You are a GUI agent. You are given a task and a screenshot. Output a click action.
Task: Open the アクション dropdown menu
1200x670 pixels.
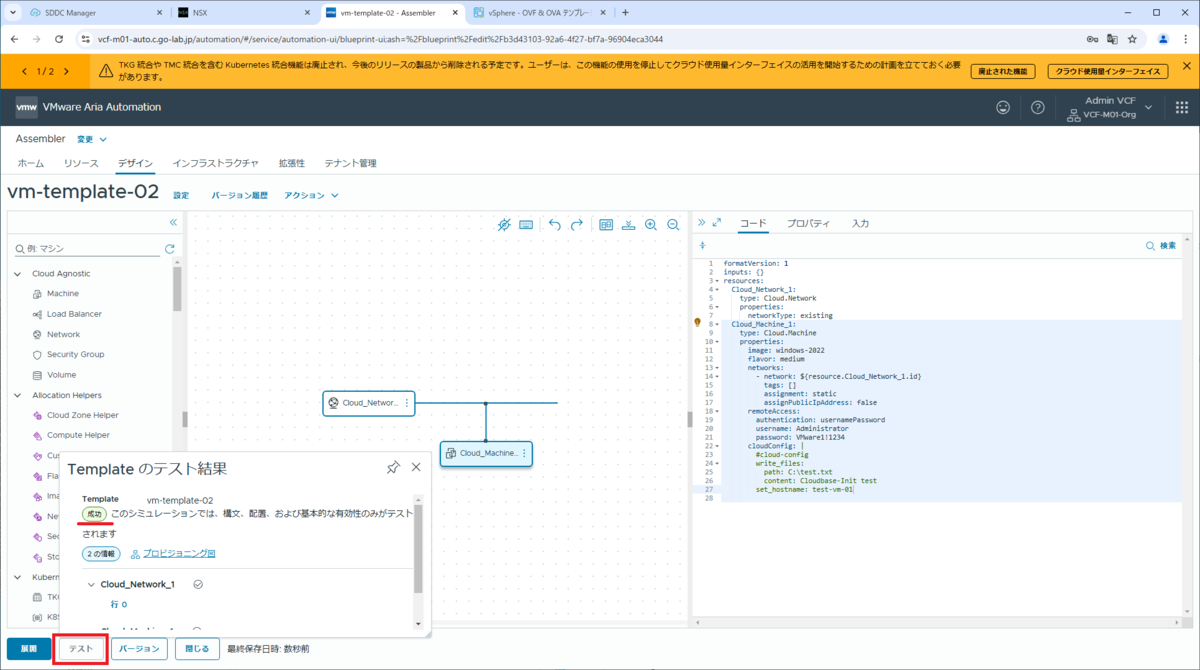point(311,195)
